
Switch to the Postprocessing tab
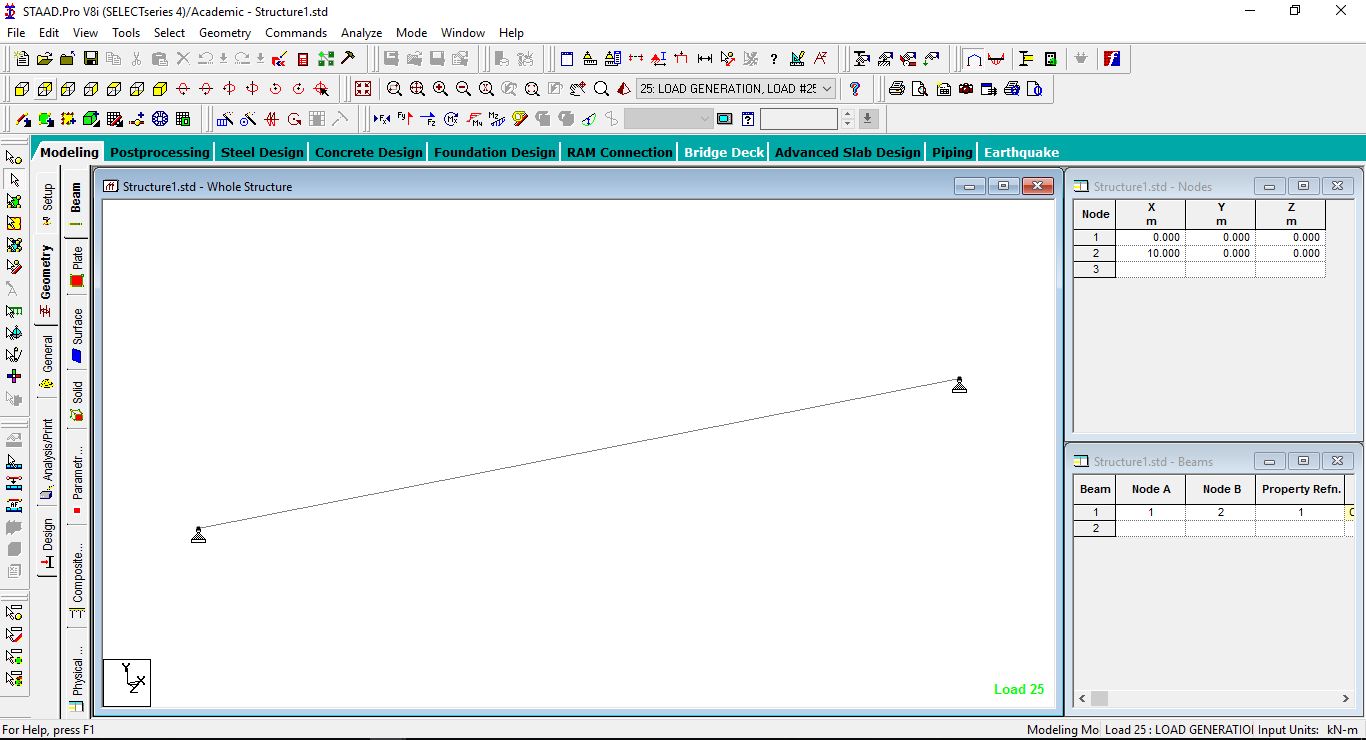[160, 152]
